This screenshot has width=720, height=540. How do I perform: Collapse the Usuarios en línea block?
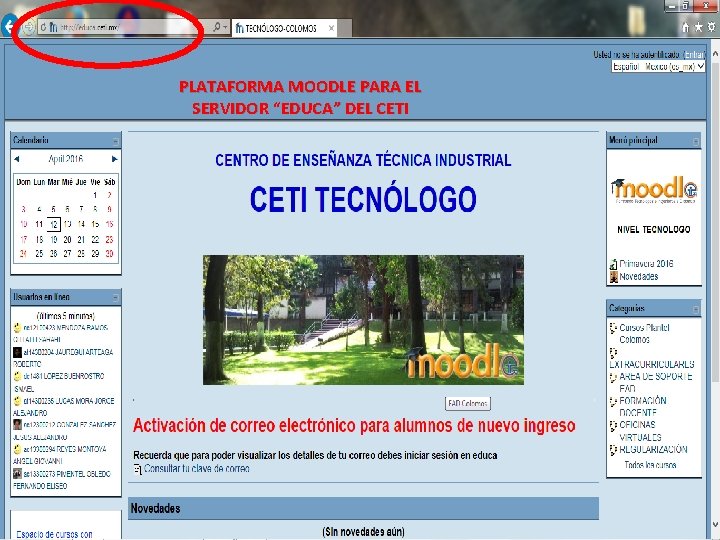click(x=115, y=298)
